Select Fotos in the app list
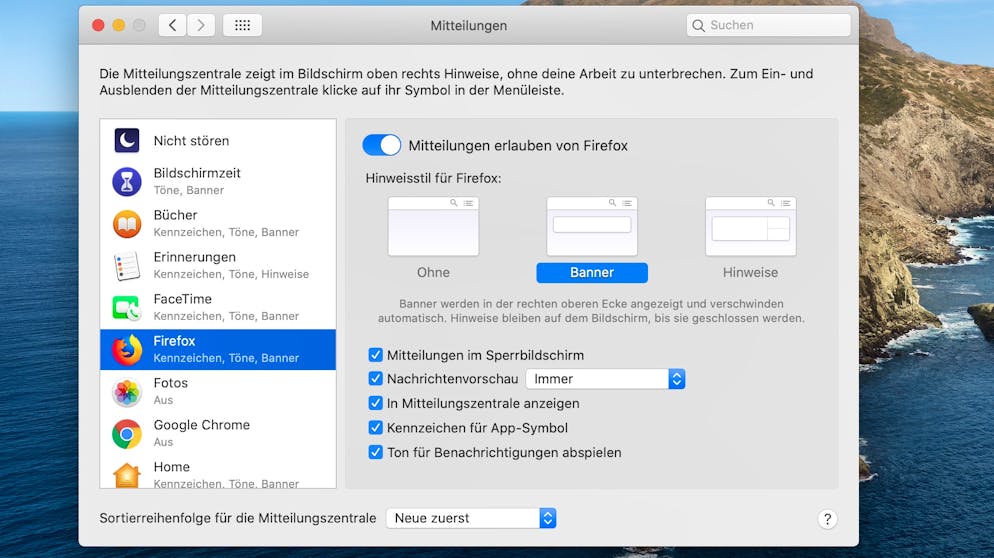 tap(218, 392)
